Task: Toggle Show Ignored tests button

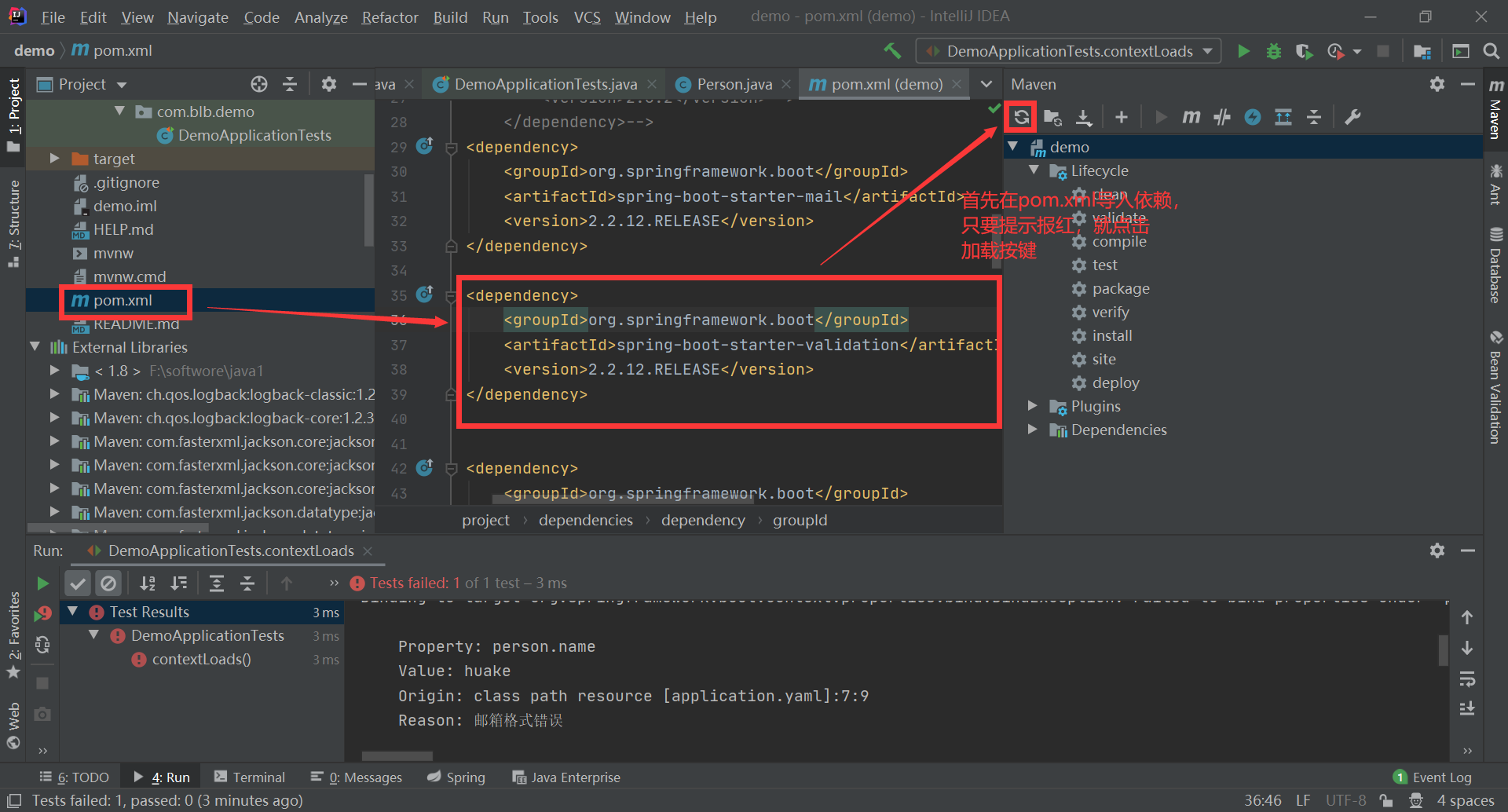Action: (108, 583)
